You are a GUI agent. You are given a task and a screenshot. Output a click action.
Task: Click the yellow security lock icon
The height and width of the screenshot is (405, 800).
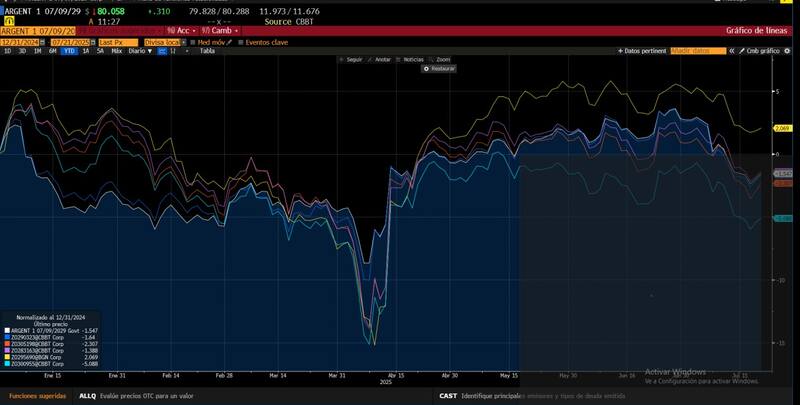[8, 18]
